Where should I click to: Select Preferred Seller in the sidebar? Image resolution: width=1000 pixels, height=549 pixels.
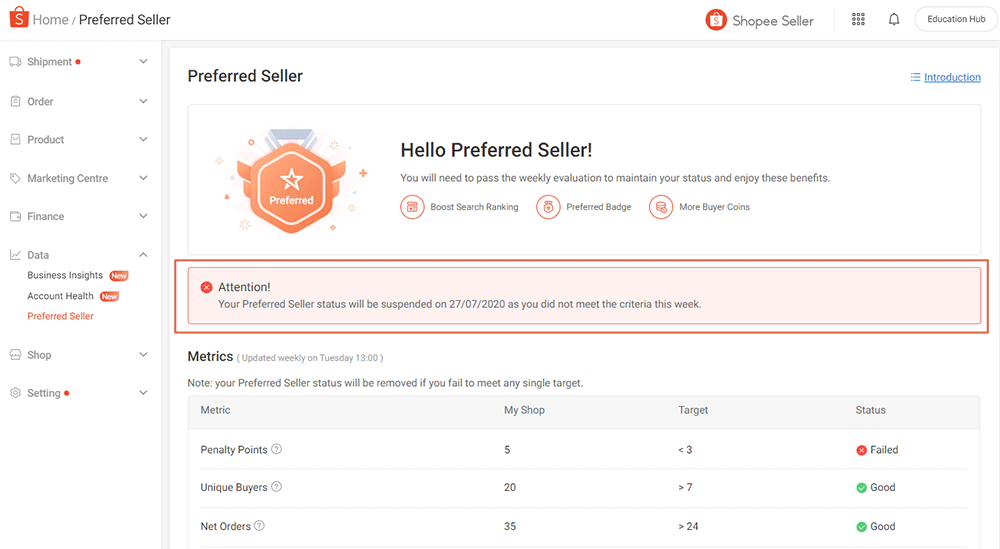(60, 316)
